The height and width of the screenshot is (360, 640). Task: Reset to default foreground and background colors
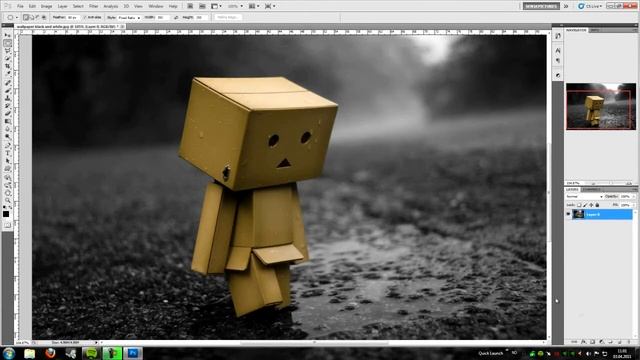tap(4, 207)
